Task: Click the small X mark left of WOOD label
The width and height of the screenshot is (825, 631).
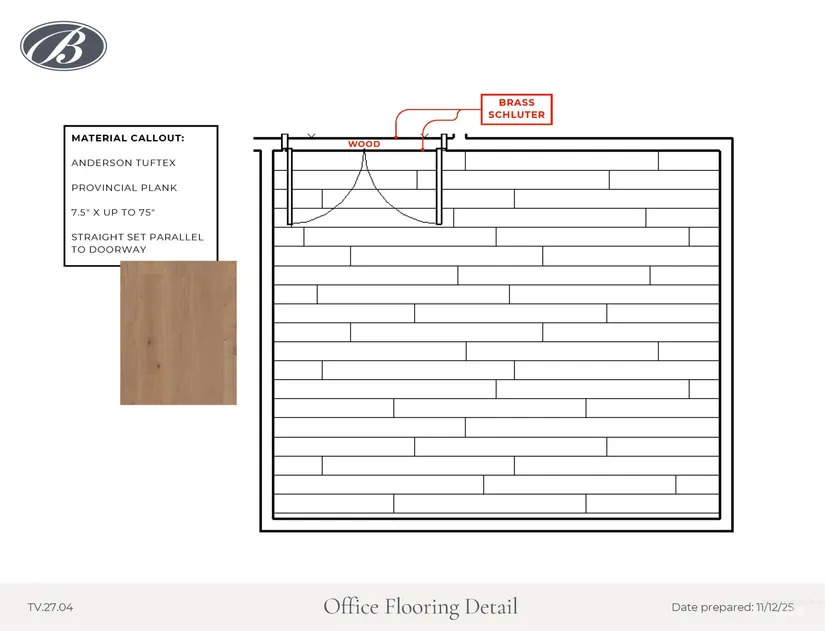Action: coord(311,135)
